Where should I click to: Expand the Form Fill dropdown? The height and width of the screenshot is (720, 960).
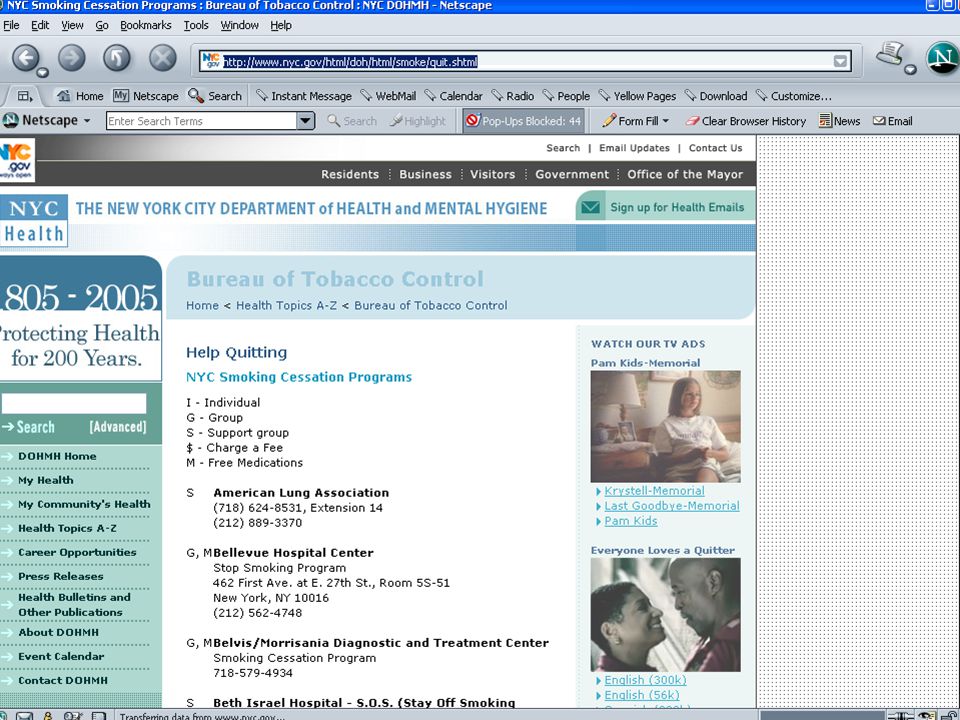pos(666,121)
